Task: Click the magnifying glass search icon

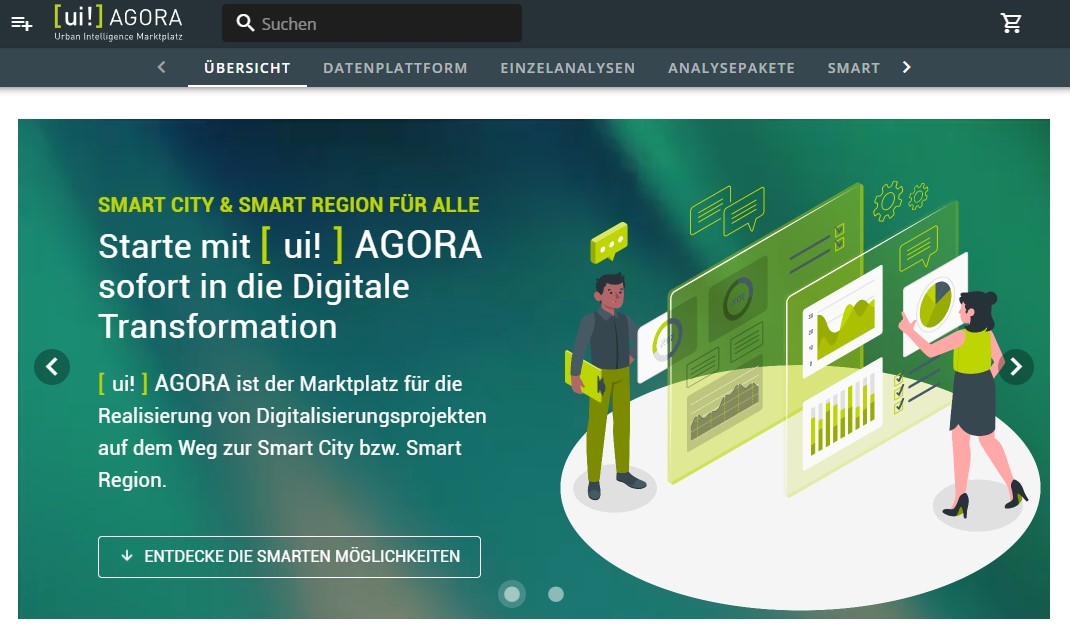Action: pos(245,24)
